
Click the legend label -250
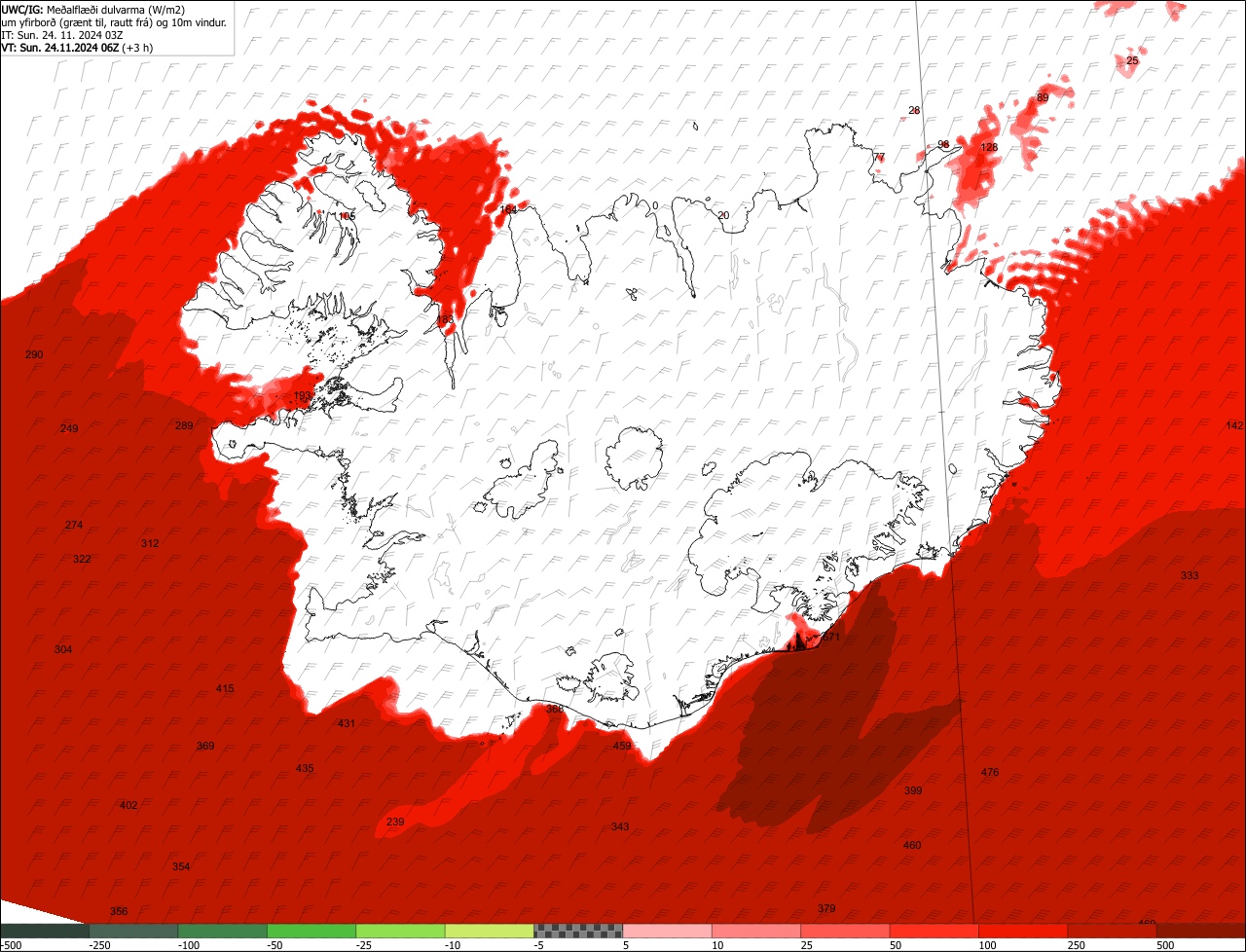click(99, 945)
